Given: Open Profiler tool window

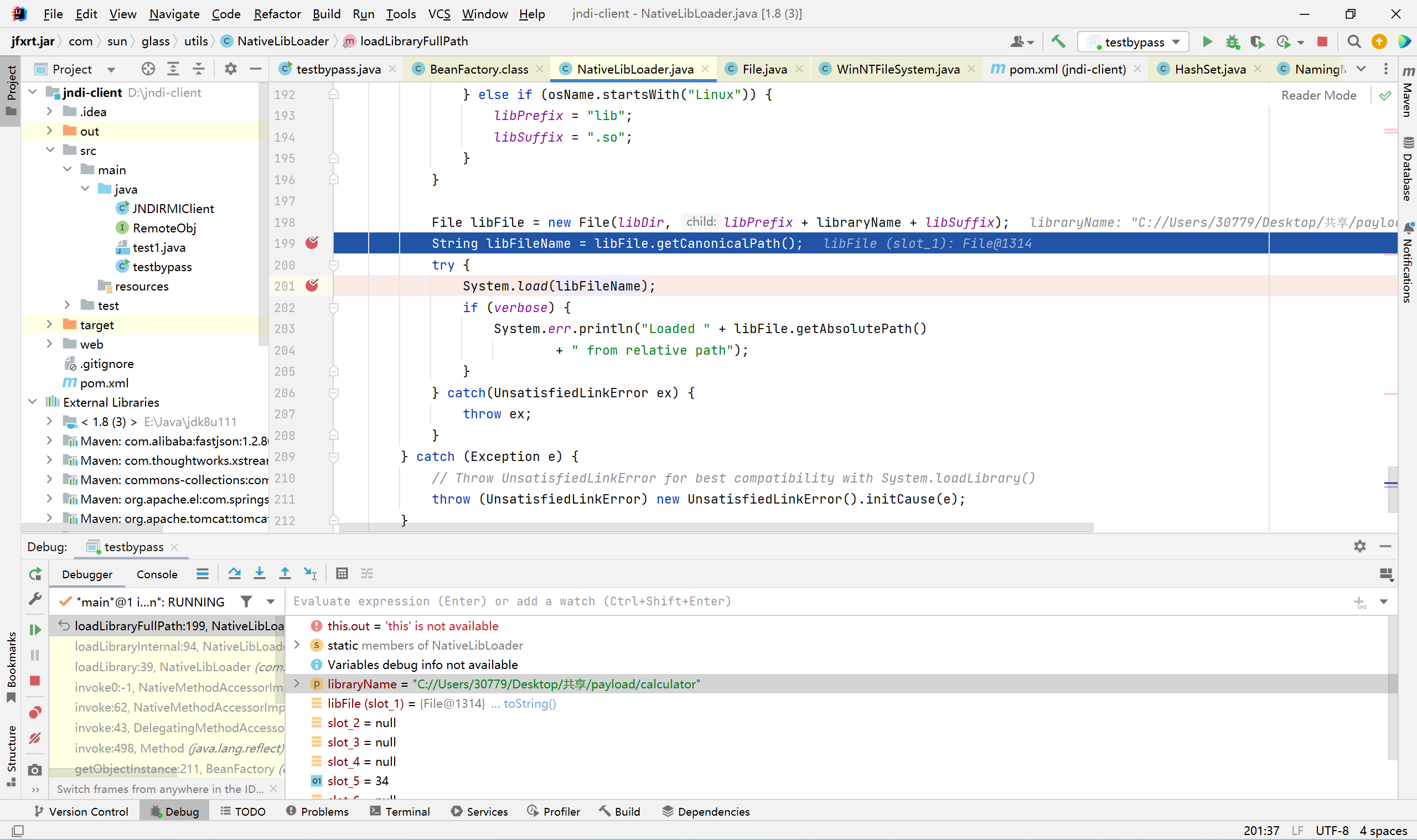Looking at the screenshot, I should (x=554, y=811).
